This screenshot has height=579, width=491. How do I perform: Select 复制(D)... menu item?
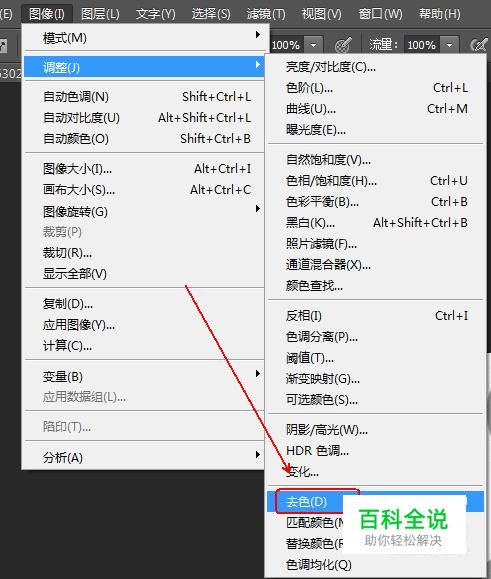pyautogui.click(x=144, y=304)
